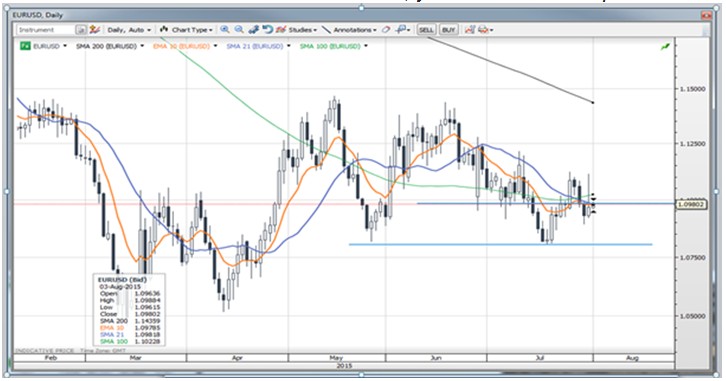Open the Chart Type dropdown
726x381 pixels.
coord(192,30)
